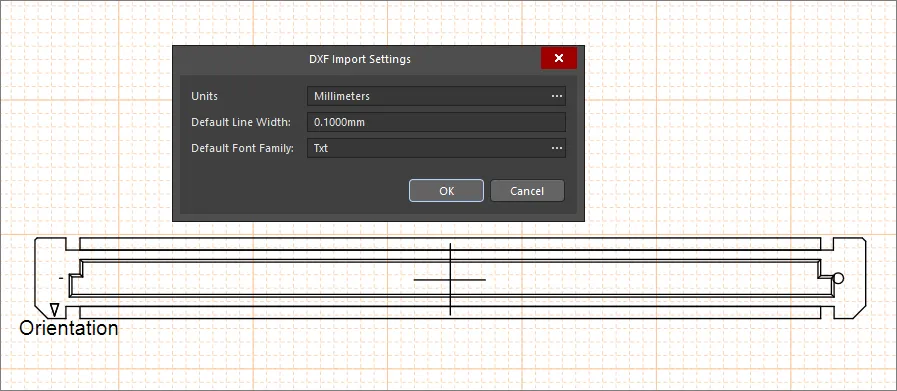Click the 0.1000mm line width field

pos(436,122)
